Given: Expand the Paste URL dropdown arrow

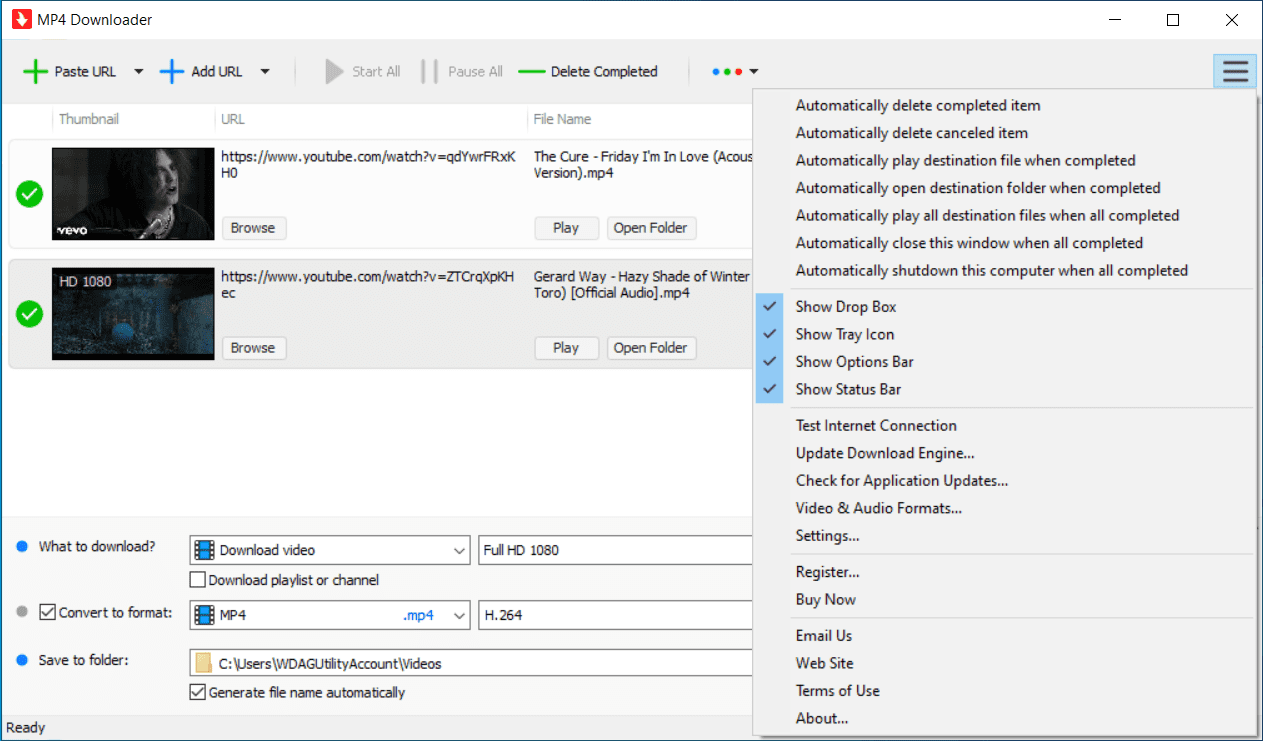Looking at the screenshot, I should (139, 72).
